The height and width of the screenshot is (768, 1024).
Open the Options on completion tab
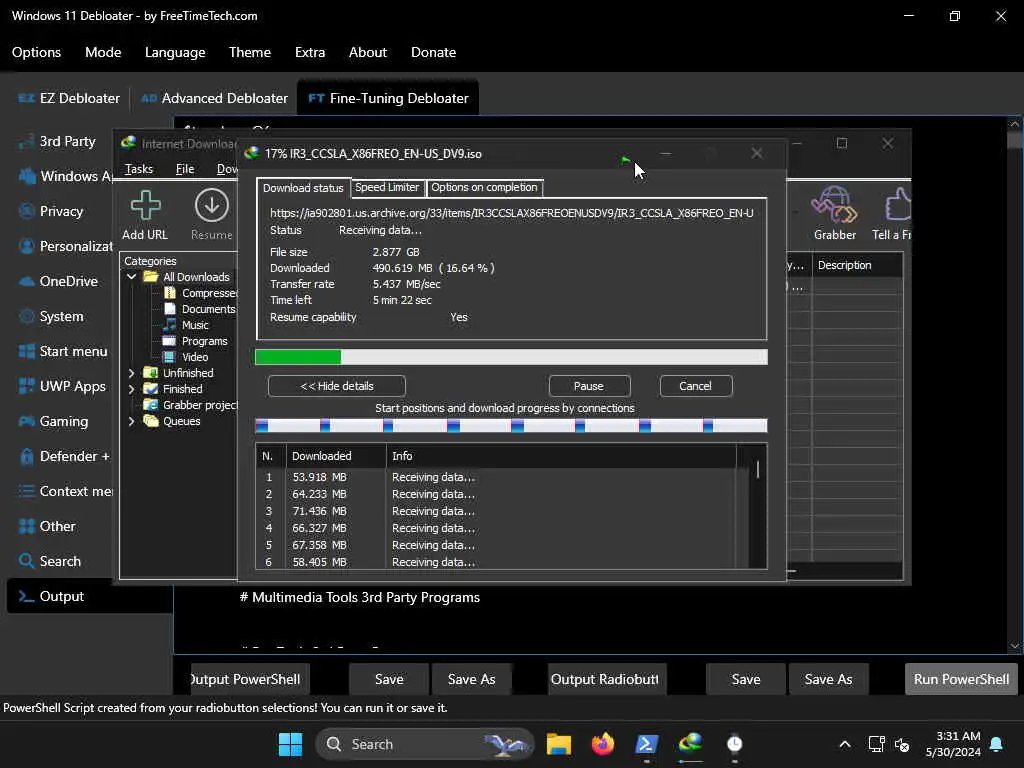tap(484, 187)
